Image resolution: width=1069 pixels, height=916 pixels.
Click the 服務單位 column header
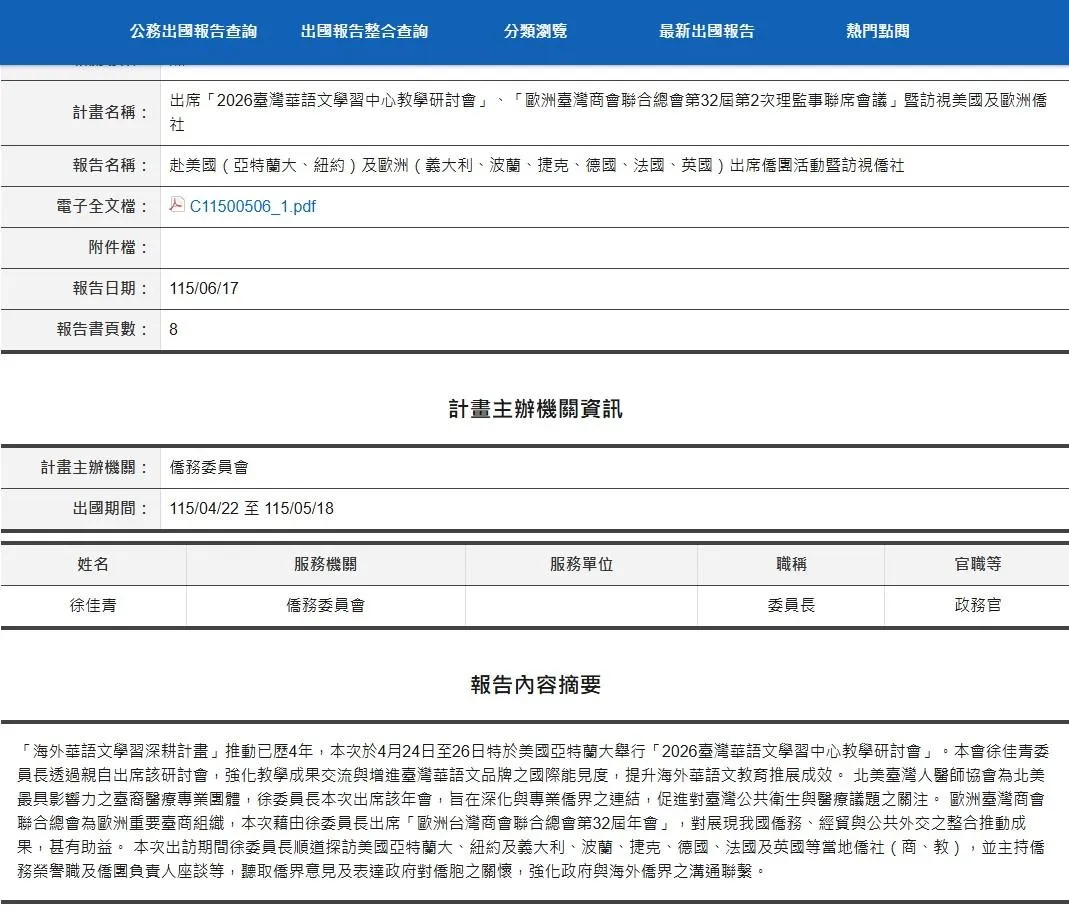(581, 564)
